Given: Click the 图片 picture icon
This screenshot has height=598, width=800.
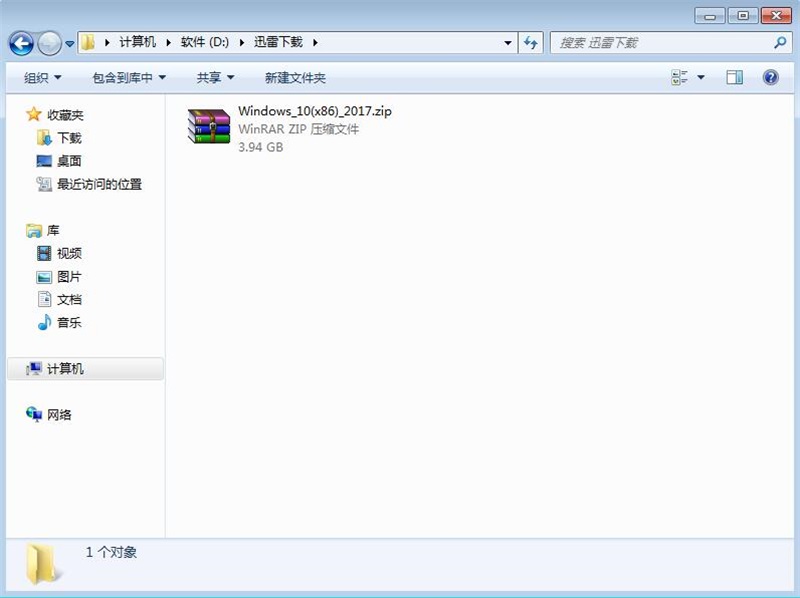Looking at the screenshot, I should pyautogui.click(x=44, y=277).
